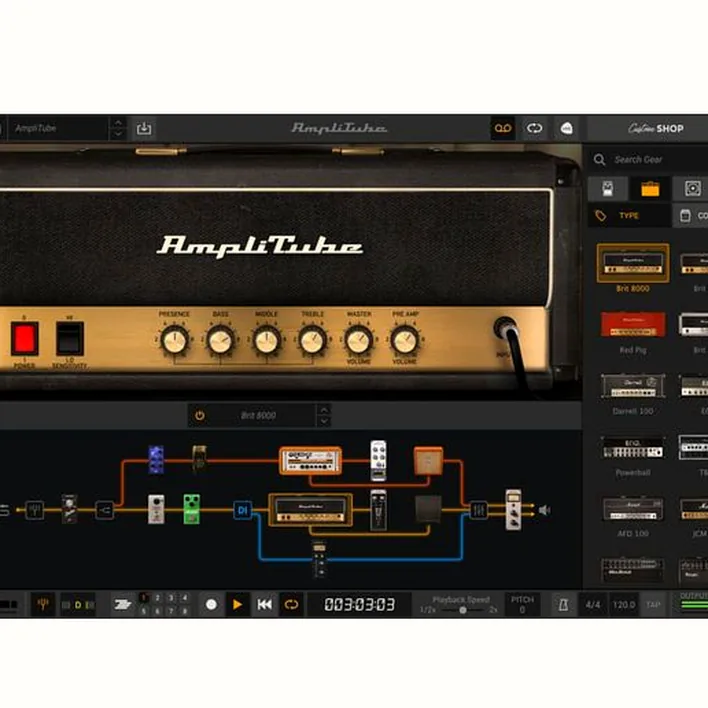Select the orange amp head in upper chain
The width and height of the screenshot is (708, 708).
pyautogui.click(x=310, y=461)
